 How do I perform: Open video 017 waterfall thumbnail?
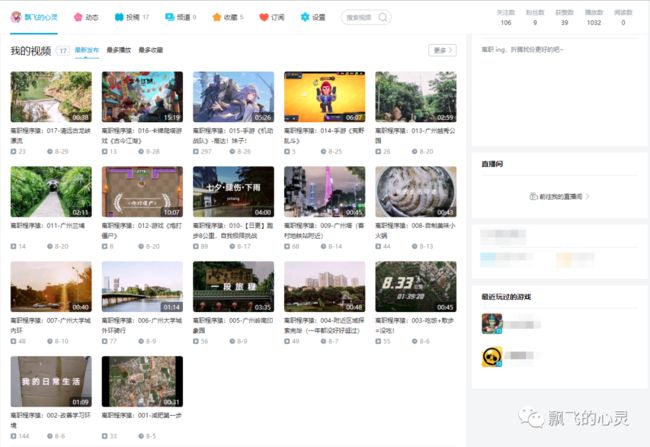[51, 97]
